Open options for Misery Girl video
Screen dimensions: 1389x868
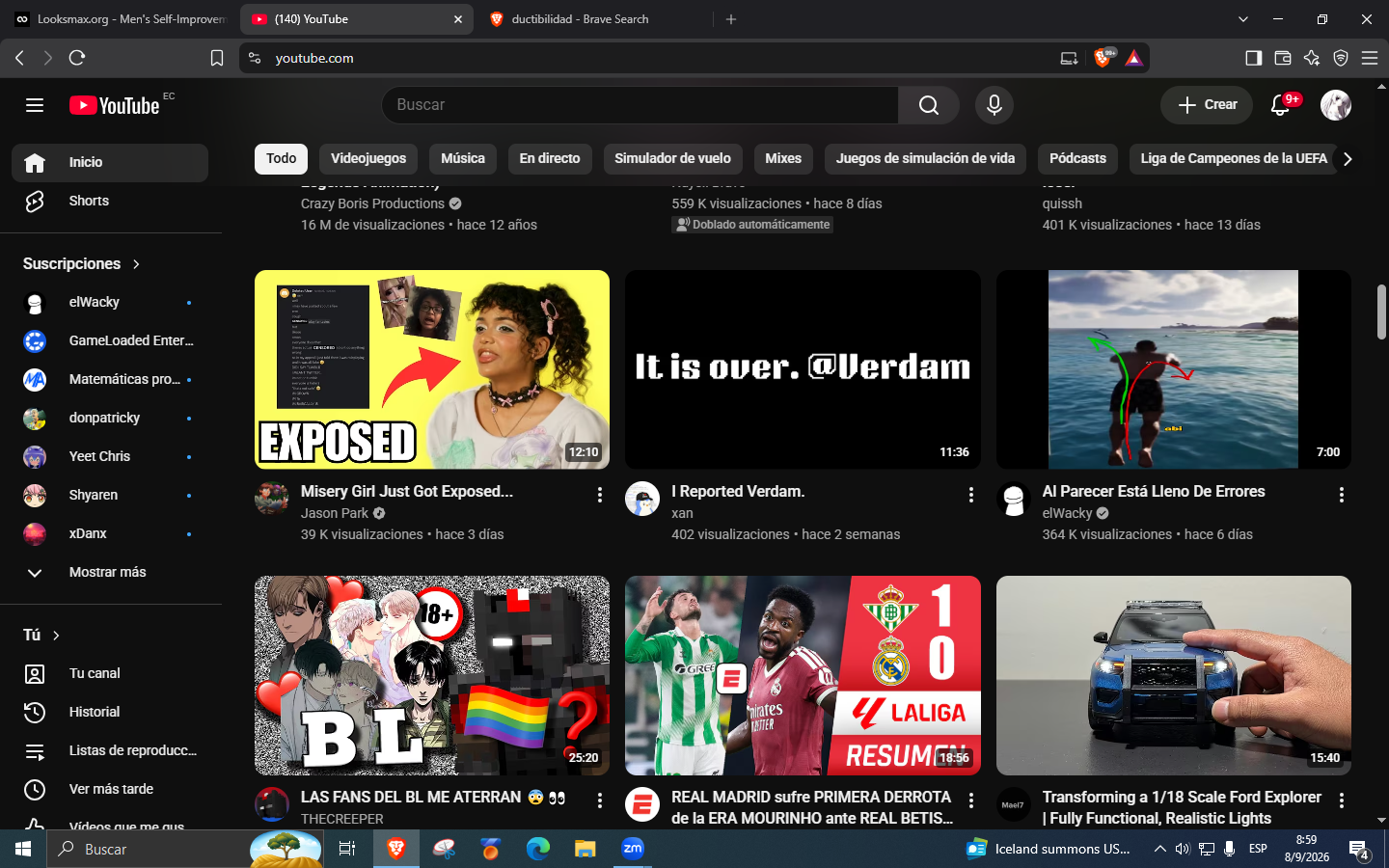(x=600, y=495)
